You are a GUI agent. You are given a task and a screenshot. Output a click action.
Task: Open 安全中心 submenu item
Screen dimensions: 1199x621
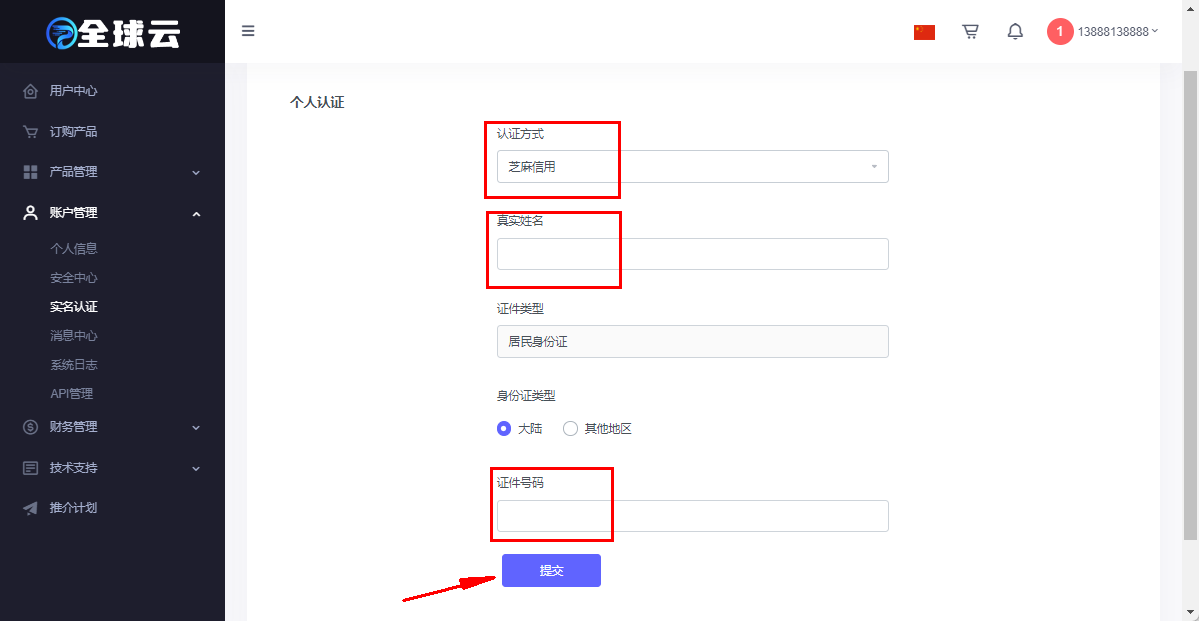pyautogui.click(x=73, y=278)
